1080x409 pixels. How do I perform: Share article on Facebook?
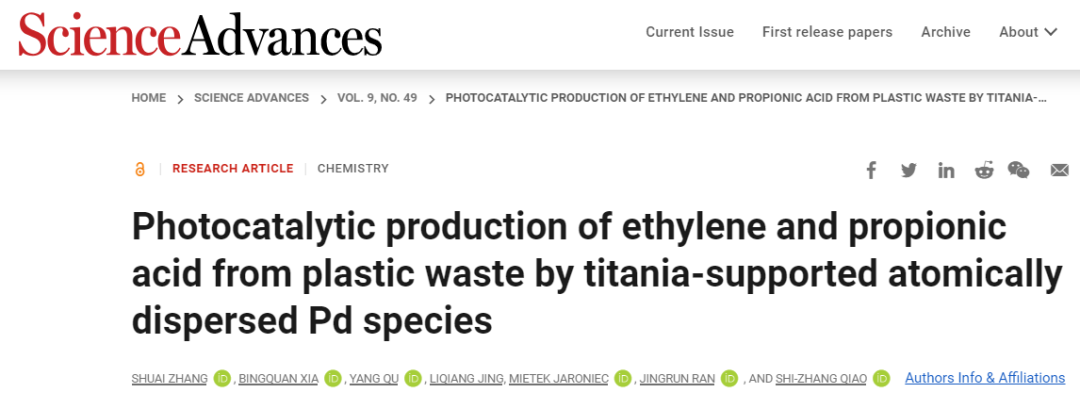tap(871, 170)
